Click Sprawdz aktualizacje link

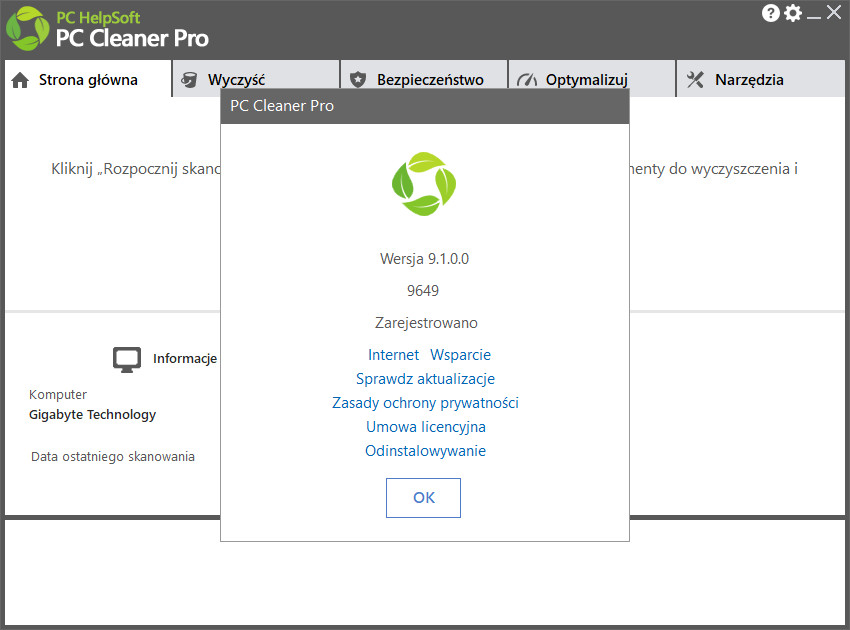click(x=425, y=379)
